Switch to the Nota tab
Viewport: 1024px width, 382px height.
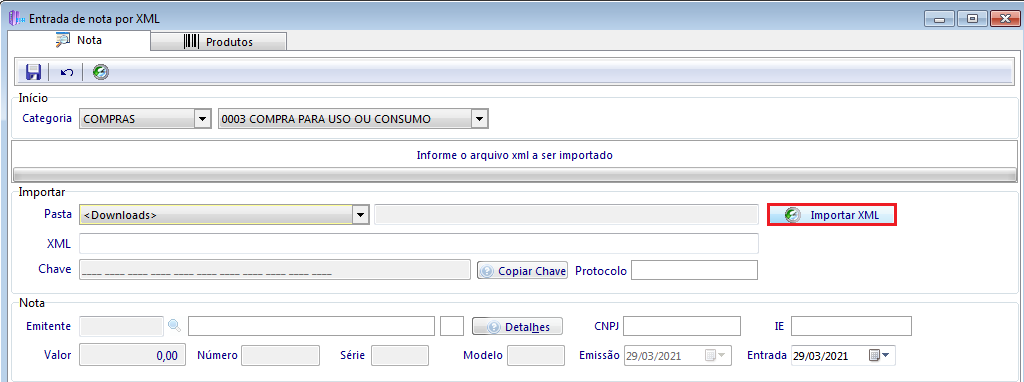tap(80, 40)
